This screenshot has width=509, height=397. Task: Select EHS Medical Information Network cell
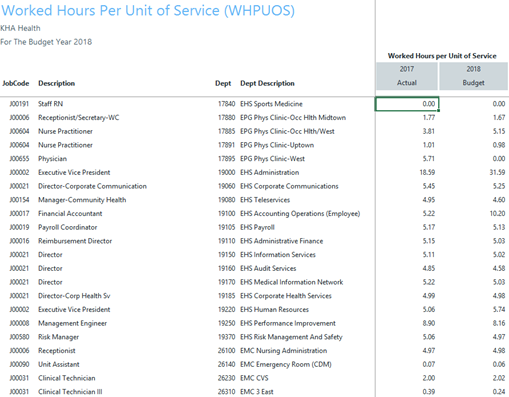pos(292,282)
